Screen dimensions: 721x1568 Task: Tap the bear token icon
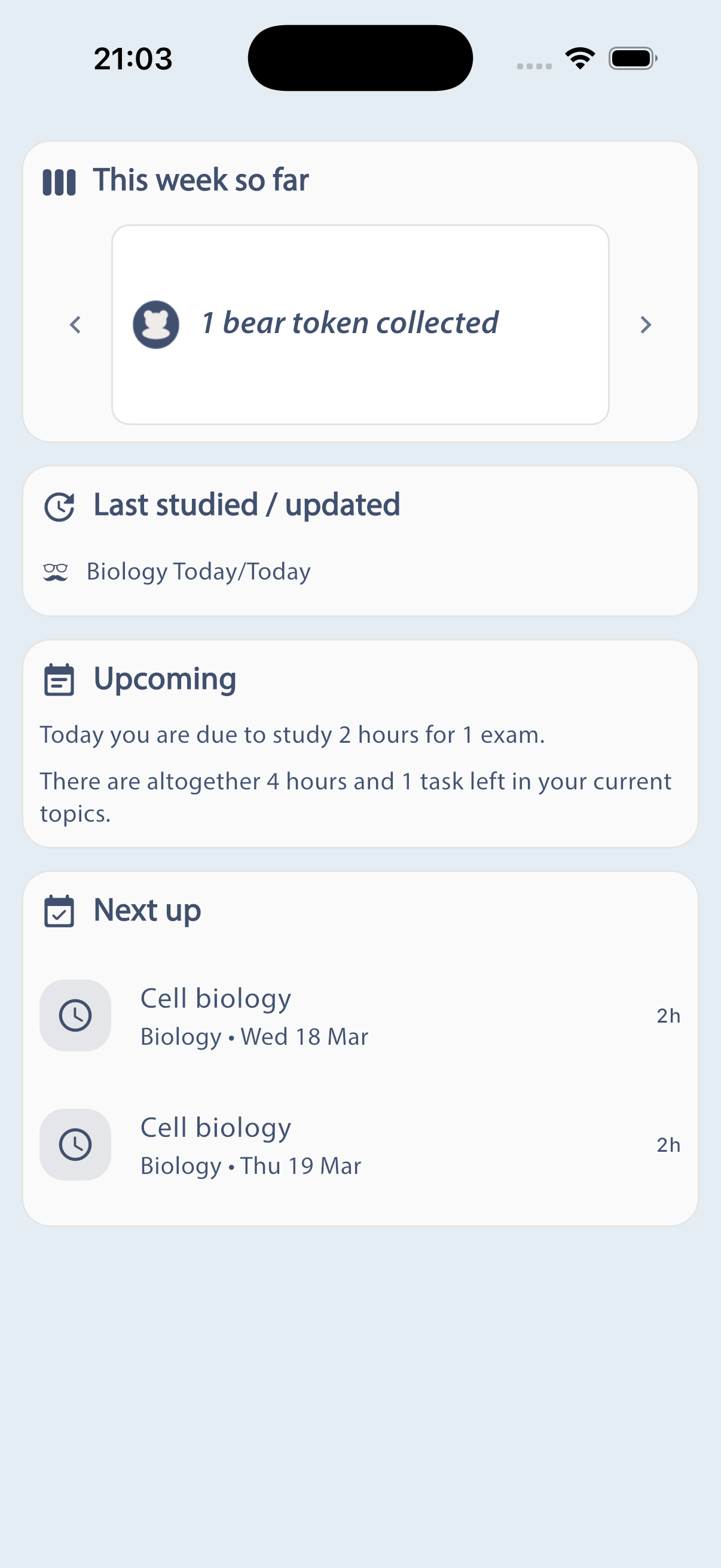(x=156, y=325)
